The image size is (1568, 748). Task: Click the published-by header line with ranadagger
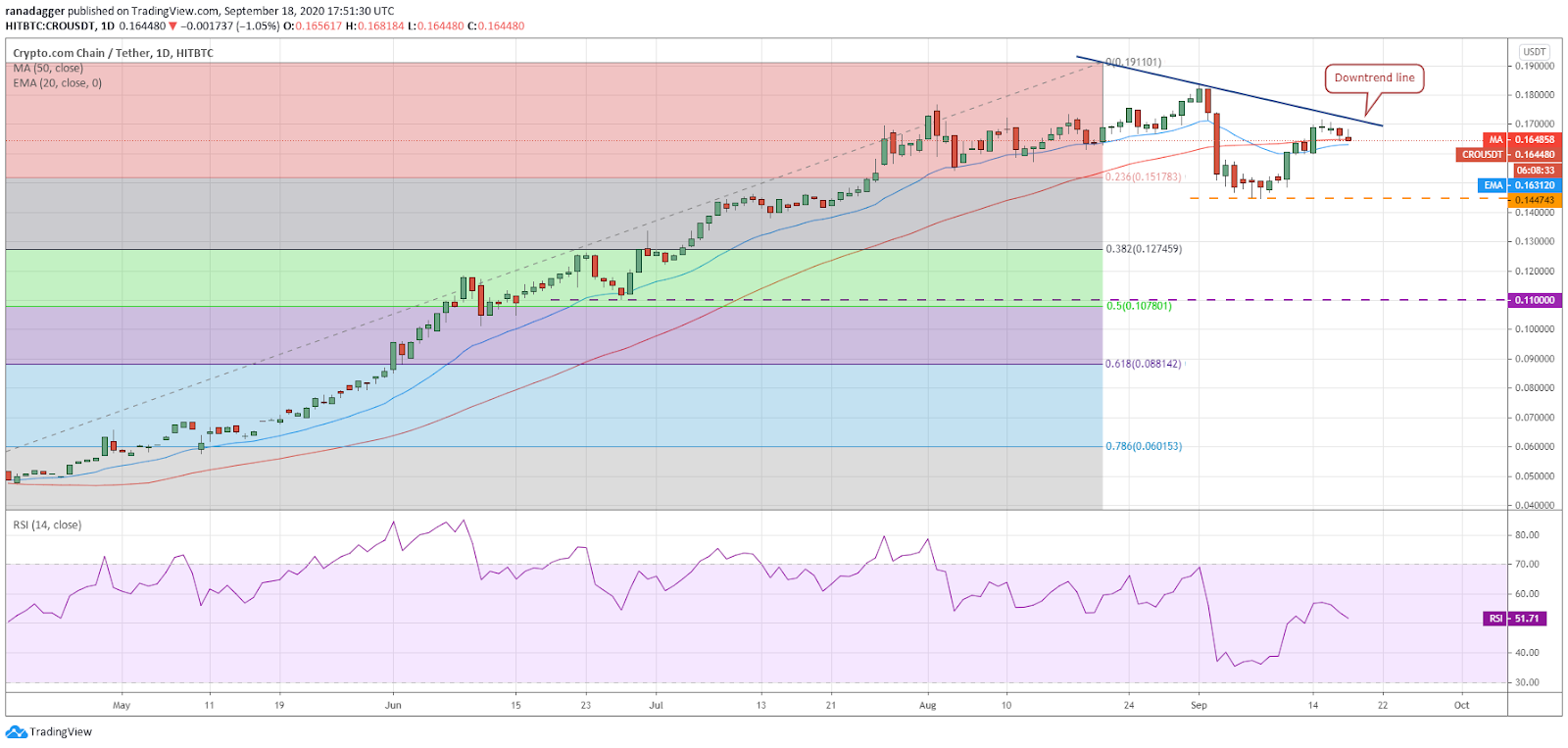point(200,11)
